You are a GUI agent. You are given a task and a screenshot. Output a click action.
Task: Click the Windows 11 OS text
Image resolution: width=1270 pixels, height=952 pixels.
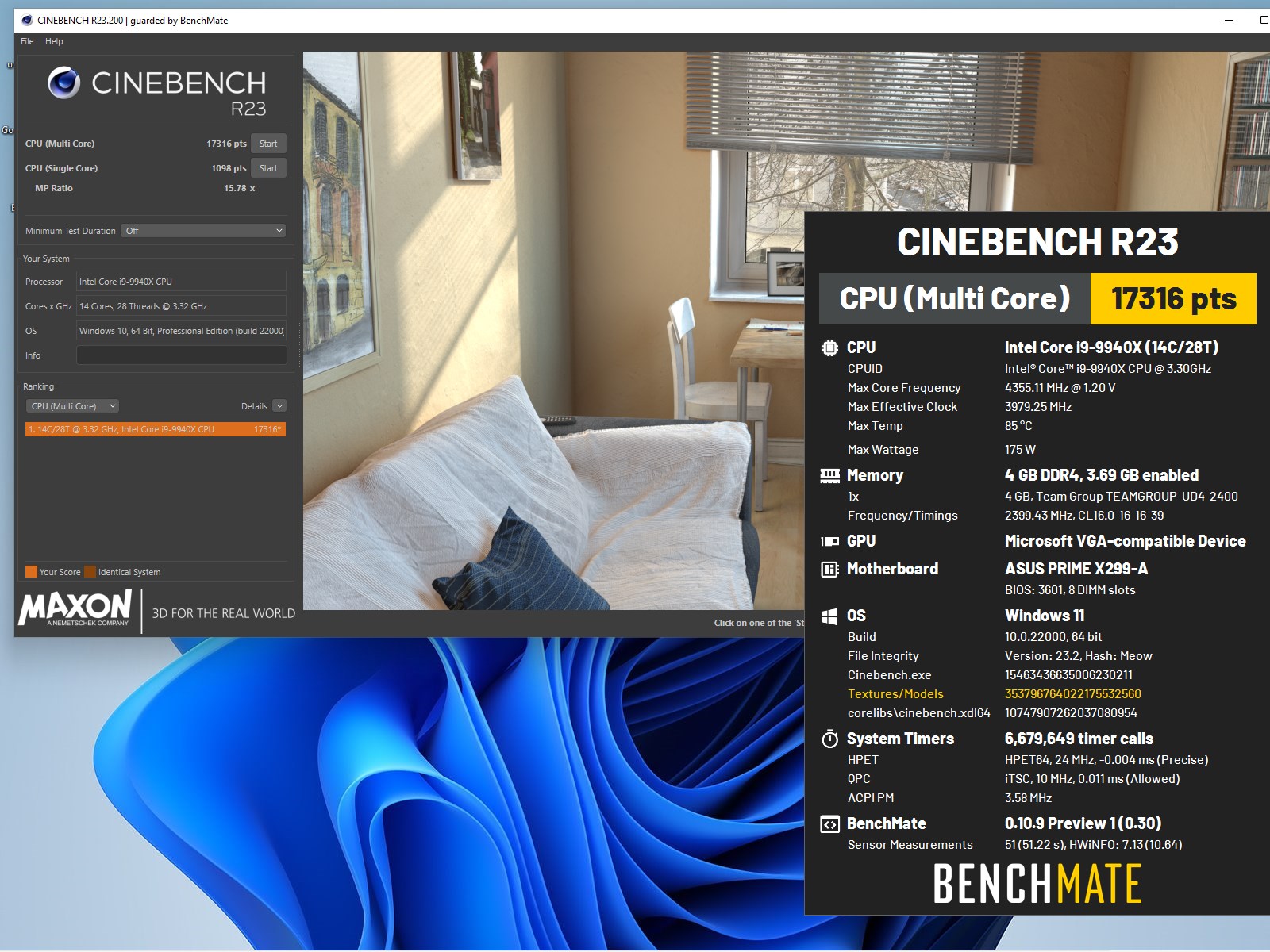click(x=1044, y=616)
